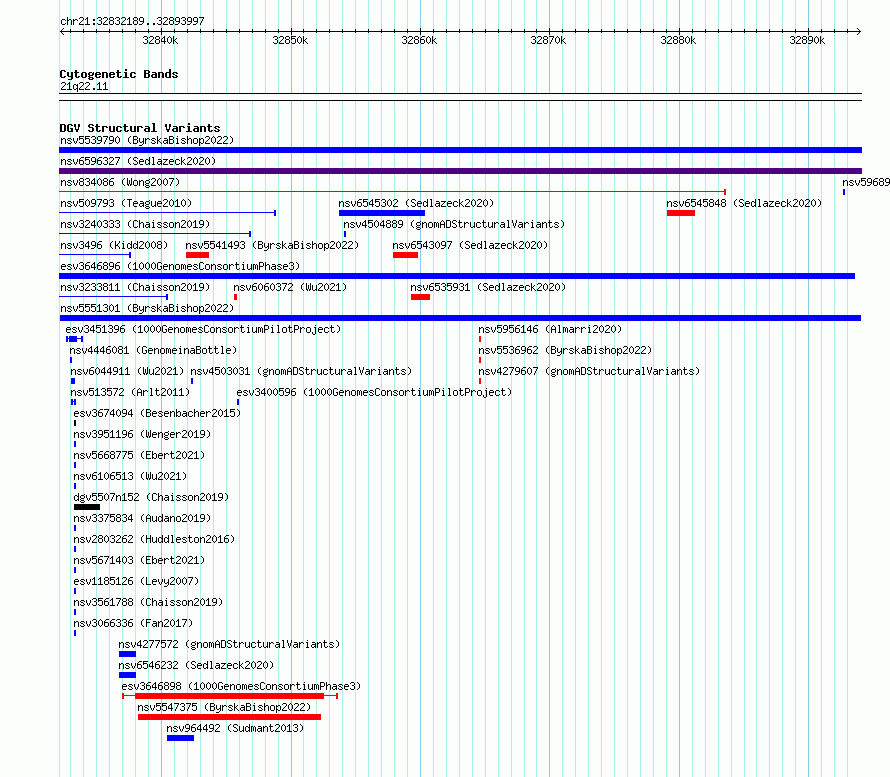Click the black bar under dgv5507n152
890x777 pixels.
pyautogui.click(x=87, y=507)
